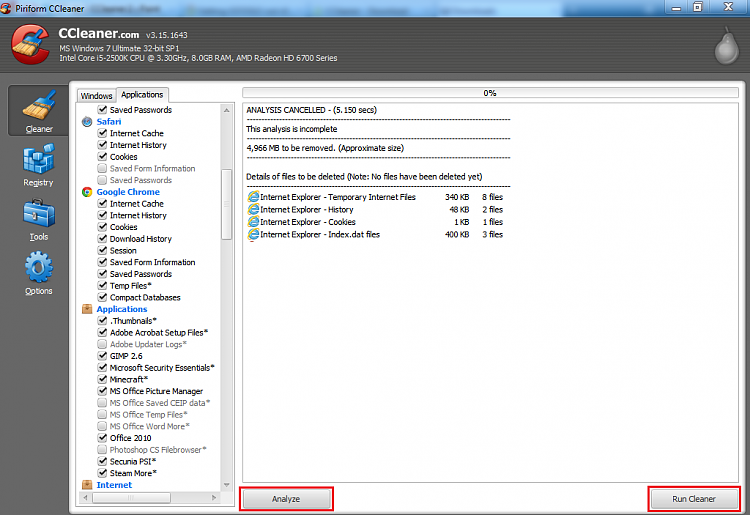Uncheck Minecraft* cleaning option
Viewport: 750px width, 515px height.
click(102, 379)
